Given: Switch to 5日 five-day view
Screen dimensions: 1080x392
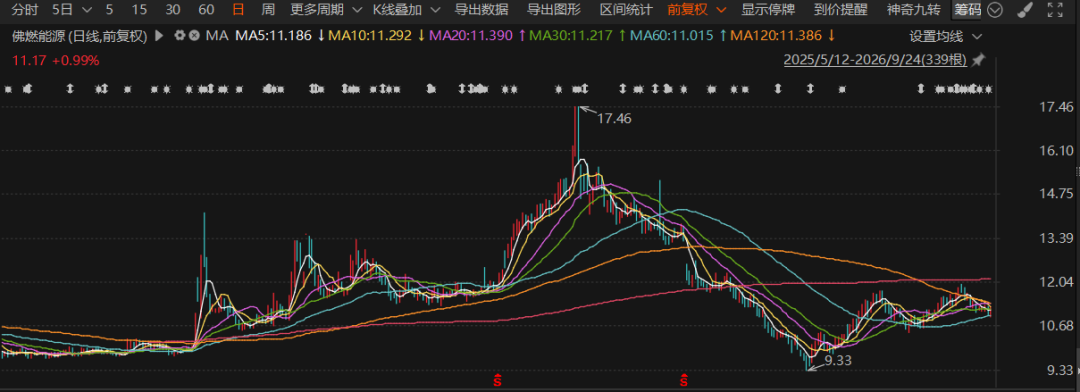Looking at the screenshot, I should (x=62, y=10).
